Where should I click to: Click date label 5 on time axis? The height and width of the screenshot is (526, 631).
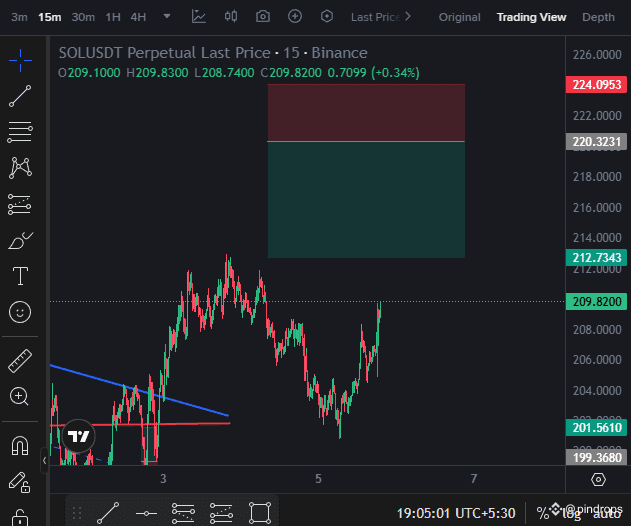(x=318, y=479)
